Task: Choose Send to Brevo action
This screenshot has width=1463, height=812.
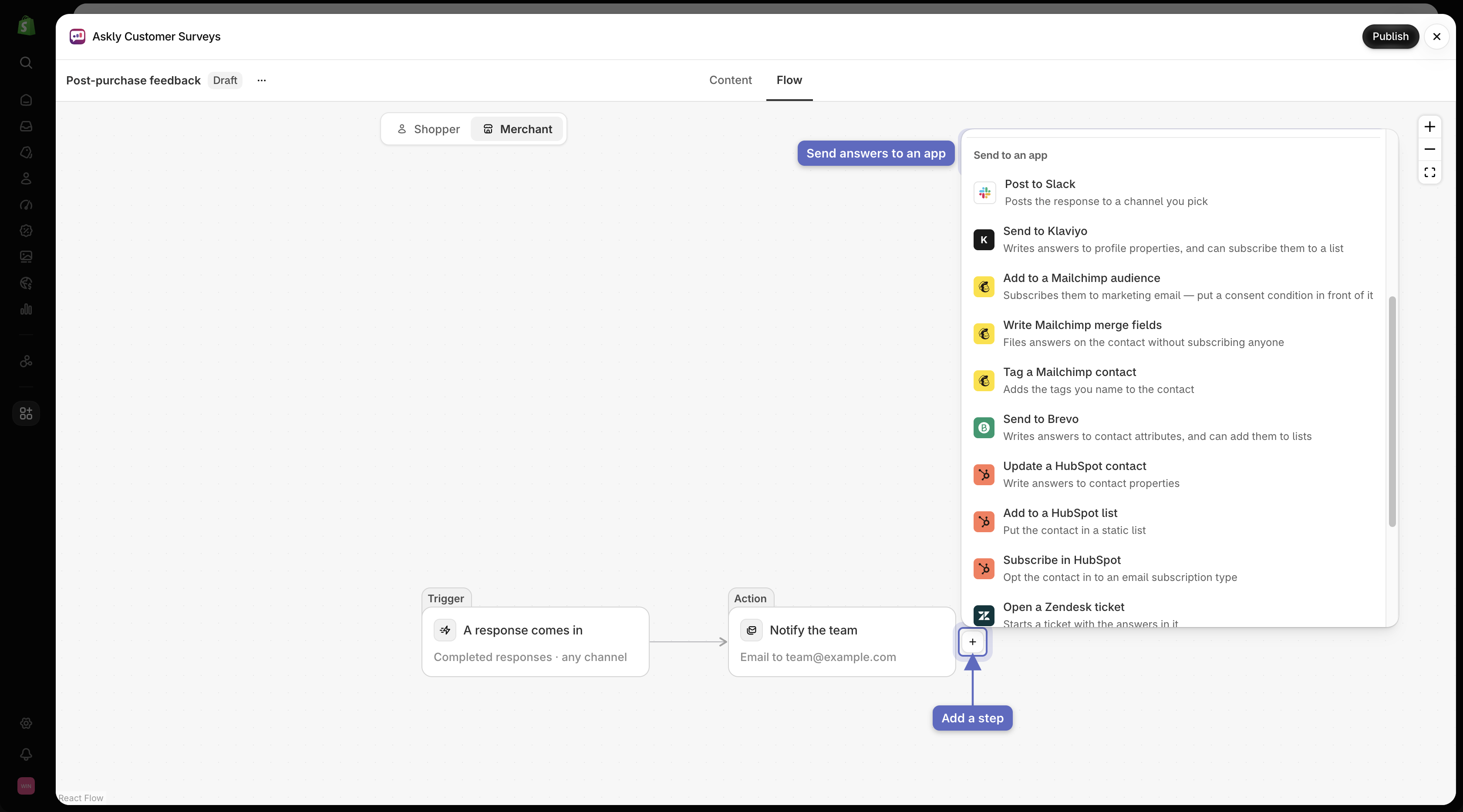Action: pyautogui.click(x=1173, y=427)
